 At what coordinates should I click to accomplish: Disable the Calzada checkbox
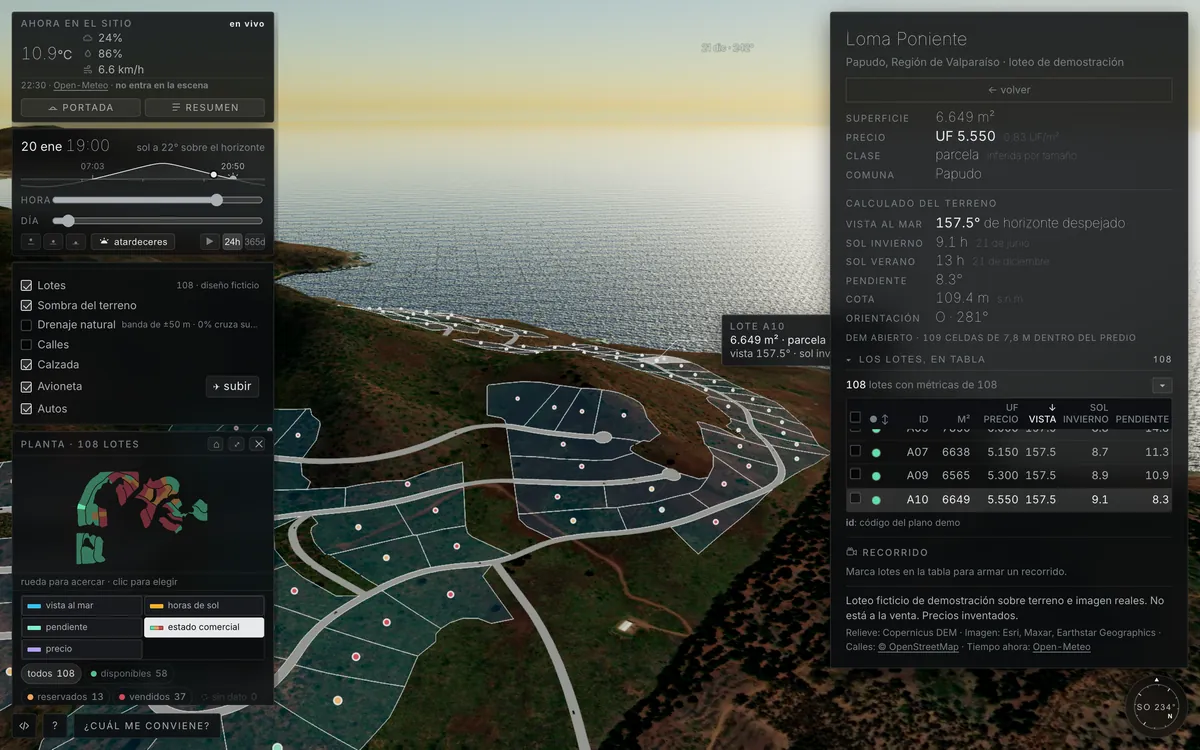[27, 365]
